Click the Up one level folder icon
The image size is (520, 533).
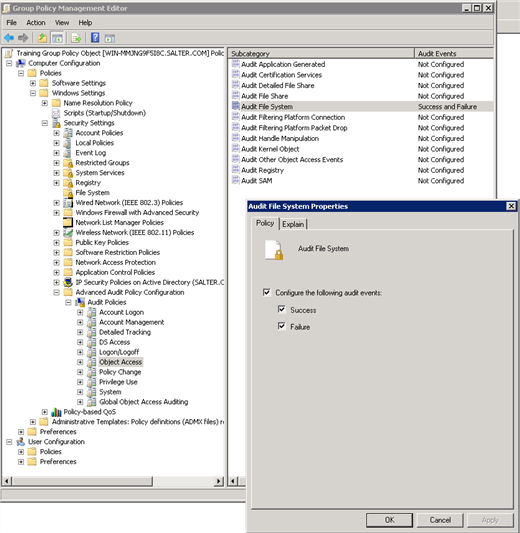42,38
